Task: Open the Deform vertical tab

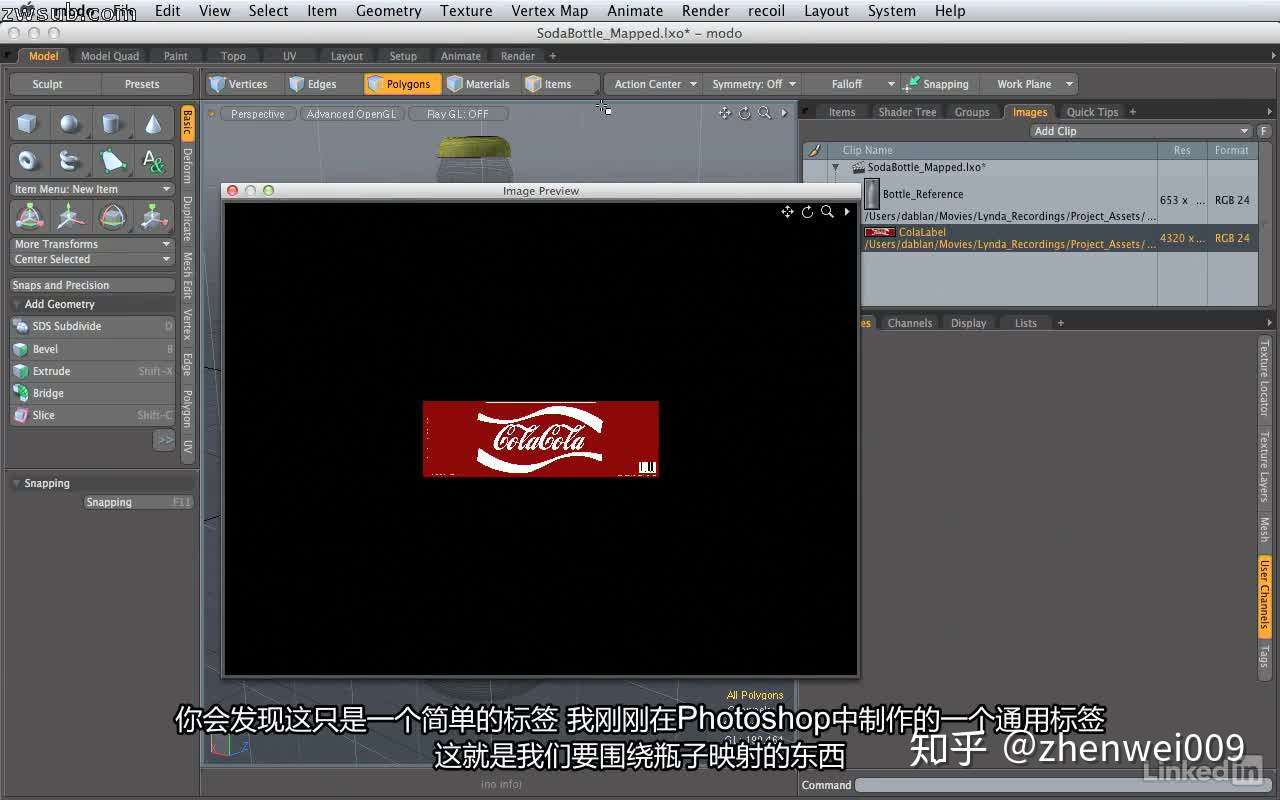Action: (187, 165)
